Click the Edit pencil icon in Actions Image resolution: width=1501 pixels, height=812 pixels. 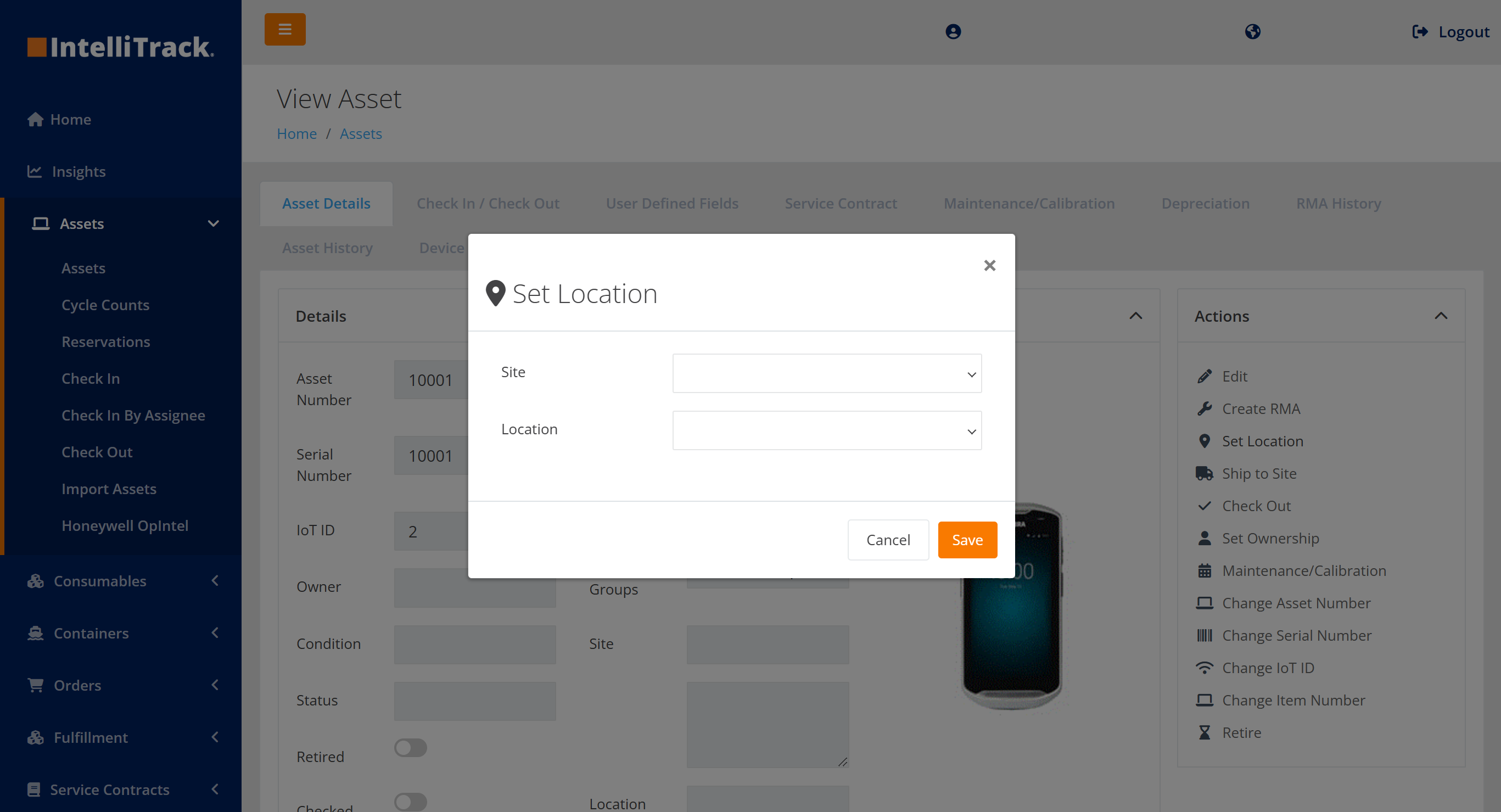click(1205, 376)
